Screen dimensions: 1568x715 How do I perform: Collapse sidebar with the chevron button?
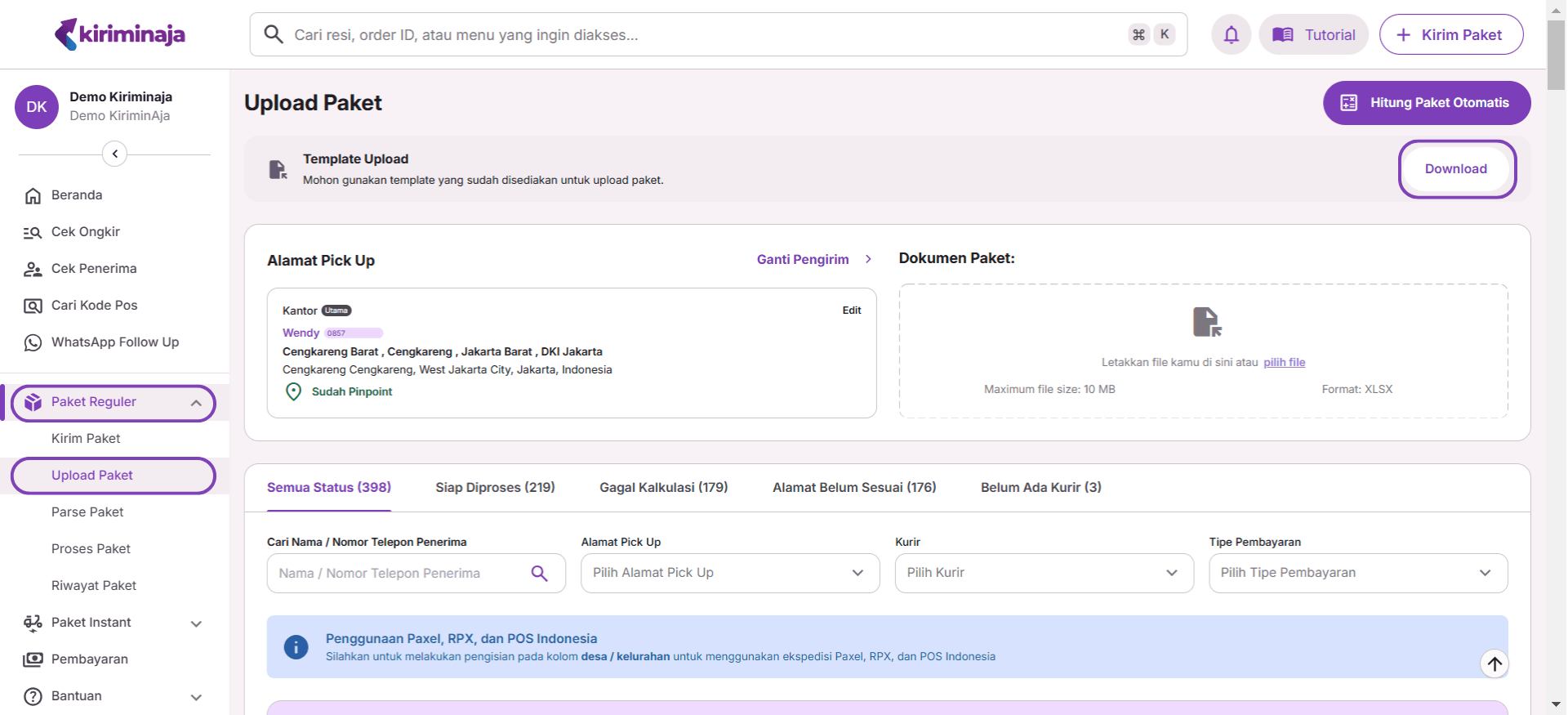point(114,154)
